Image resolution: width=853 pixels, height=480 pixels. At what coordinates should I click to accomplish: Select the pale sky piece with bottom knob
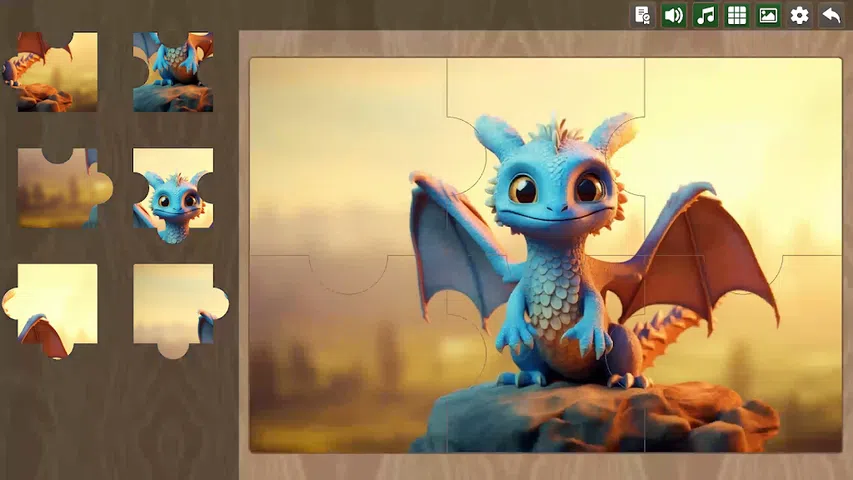pos(180,310)
